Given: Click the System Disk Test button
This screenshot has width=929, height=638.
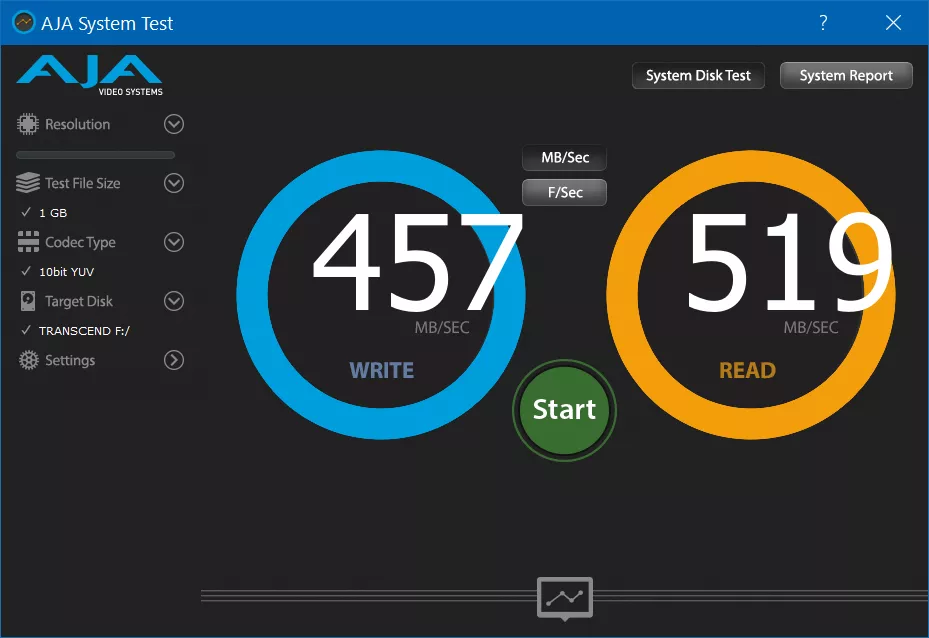Looking at the screenshot, I should (x=698, y=76).
